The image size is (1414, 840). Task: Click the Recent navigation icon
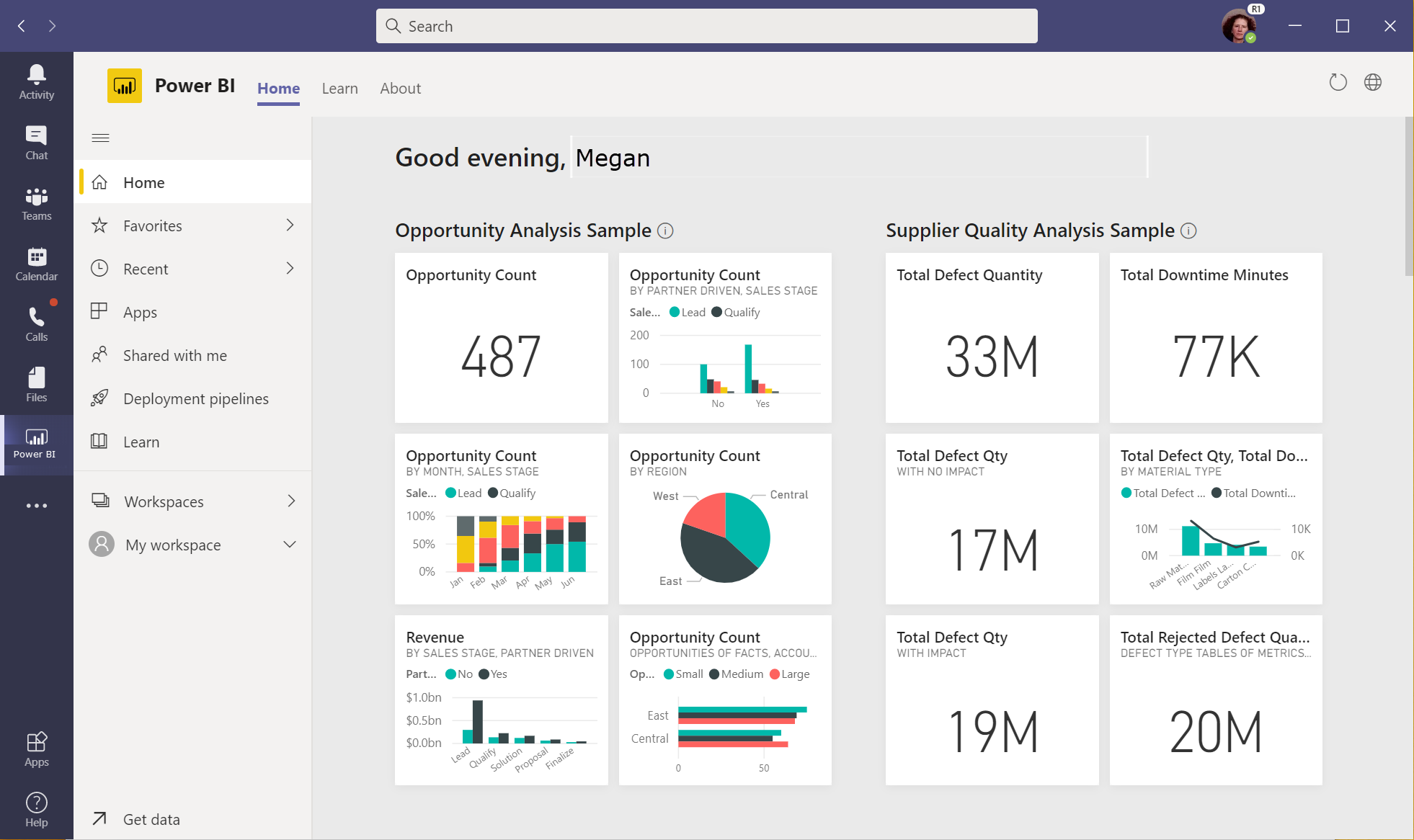click(x=99, y=268)
